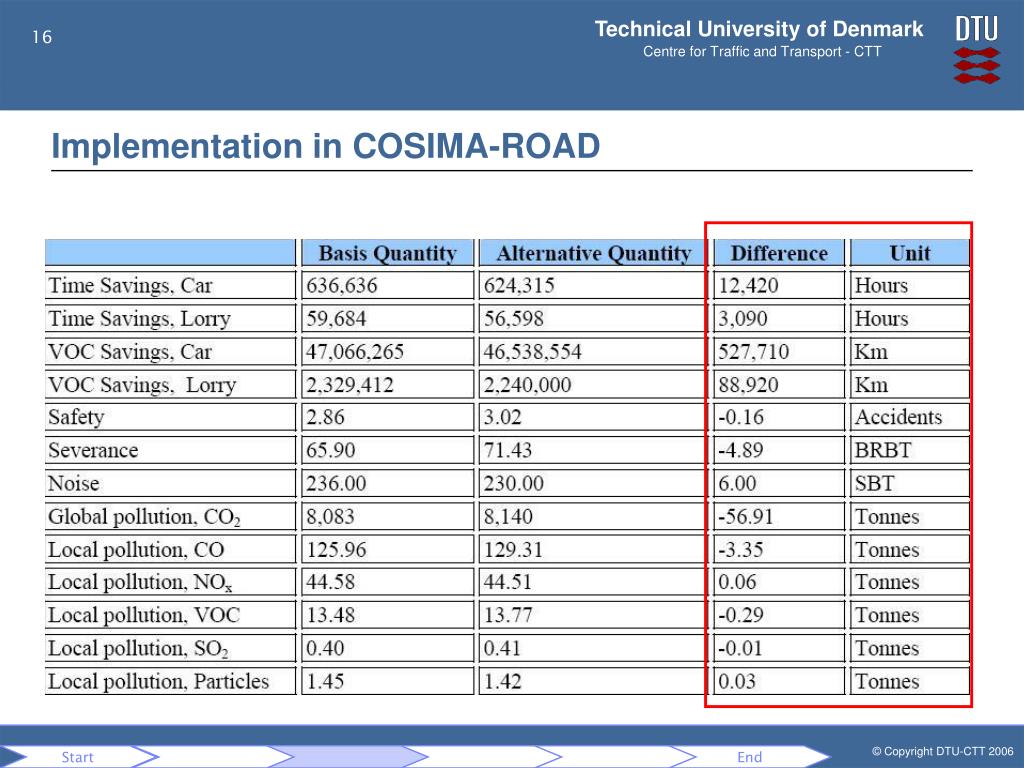This screenshot has width=1024, height=768.
Task: Click the Centre for Traffic and Transport subtitle
Action: pyautogui.click(x=761, y=52)
